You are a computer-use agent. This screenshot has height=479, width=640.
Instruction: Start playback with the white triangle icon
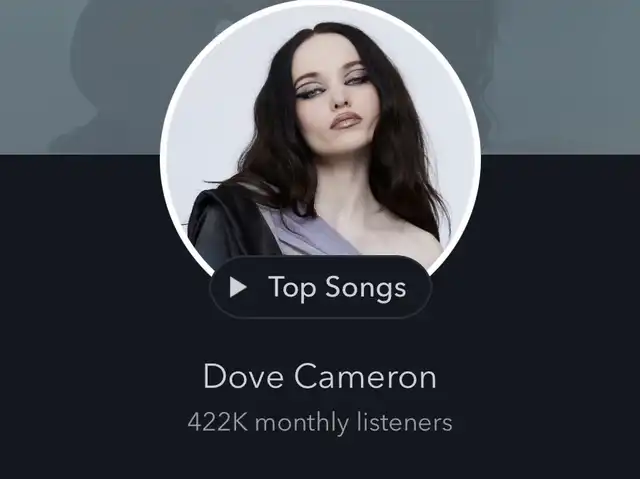[x=238, y=287]
